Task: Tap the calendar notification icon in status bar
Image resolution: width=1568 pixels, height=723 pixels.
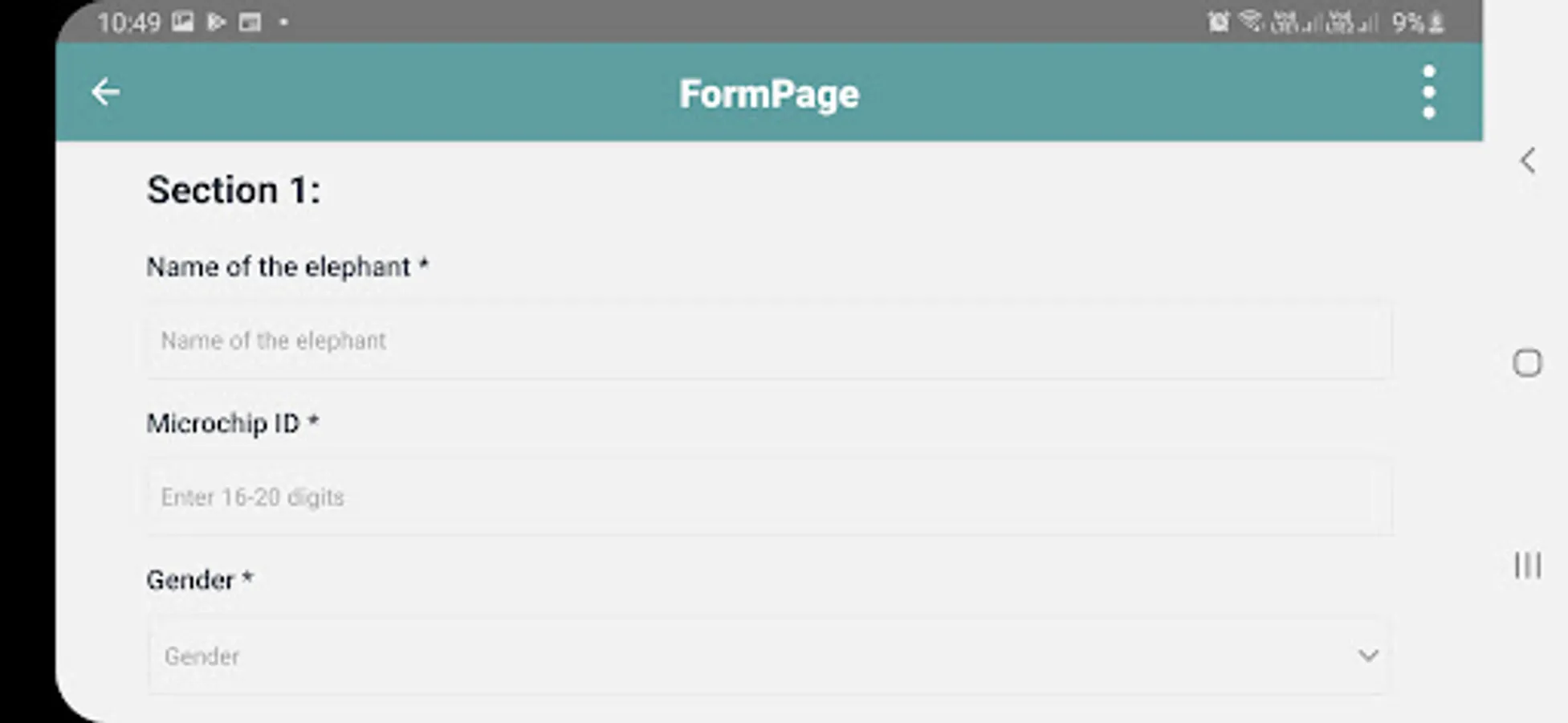Action: point(250,22)
